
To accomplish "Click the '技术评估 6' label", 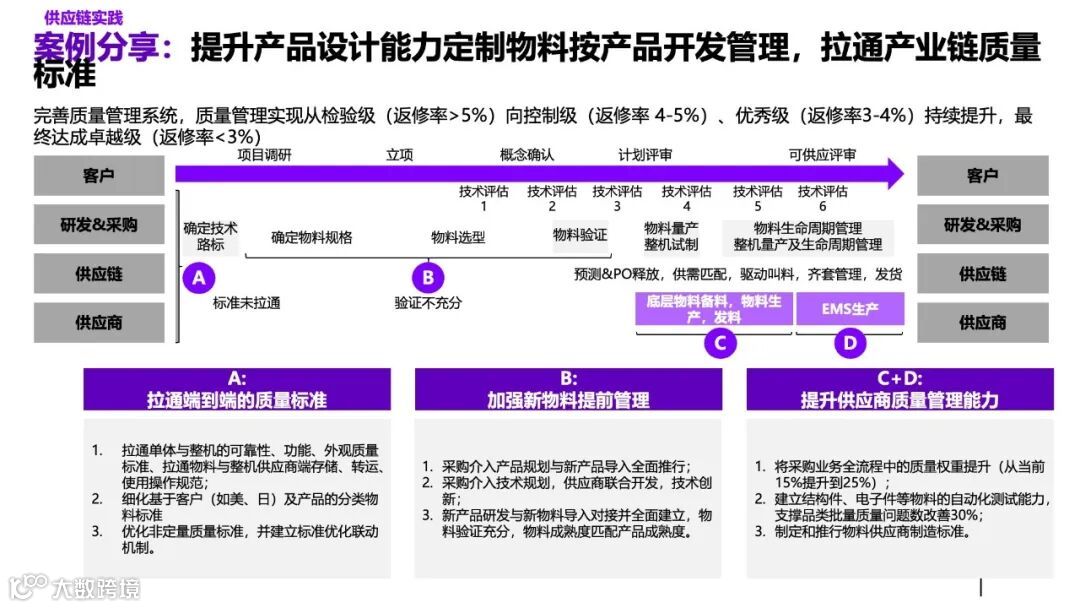I will click(822, 198).
